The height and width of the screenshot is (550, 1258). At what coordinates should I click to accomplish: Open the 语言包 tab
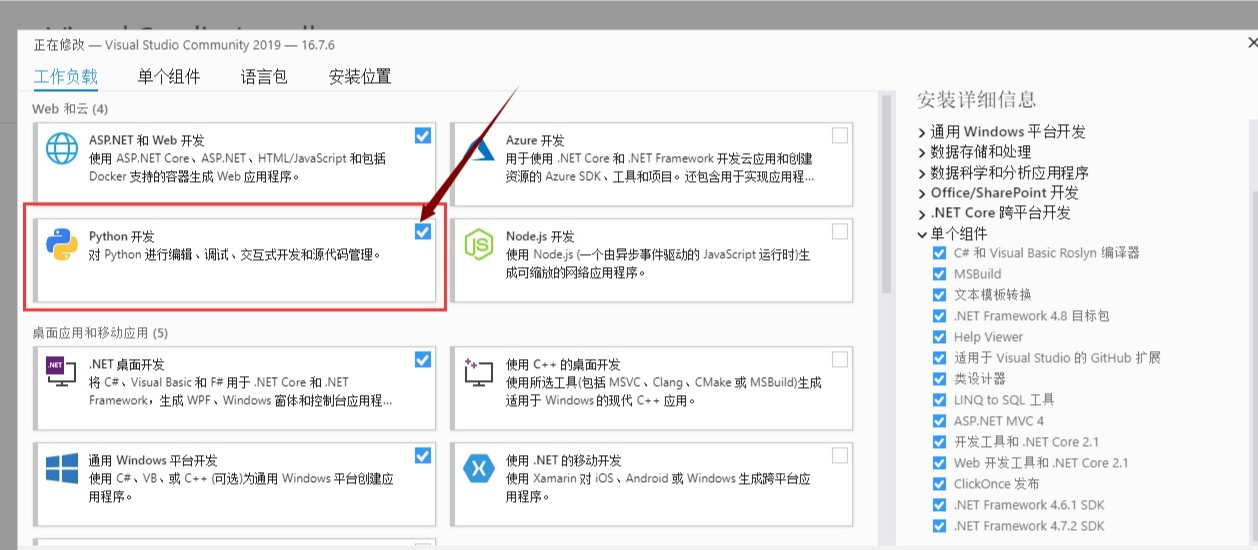pos(264,77)
